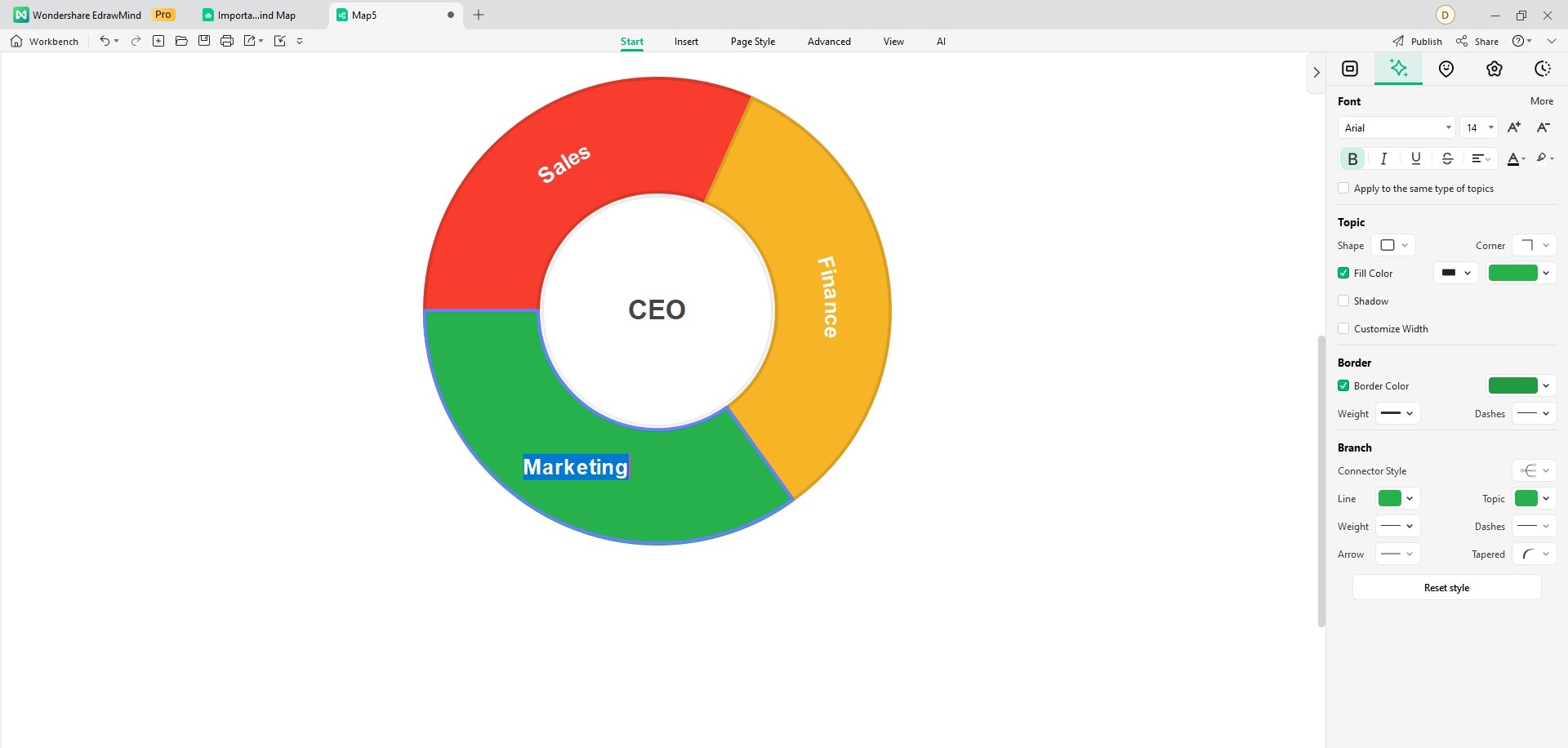Open the topic format panel icon
This screenshot has height=748, width=1568.
(1350, 69)
